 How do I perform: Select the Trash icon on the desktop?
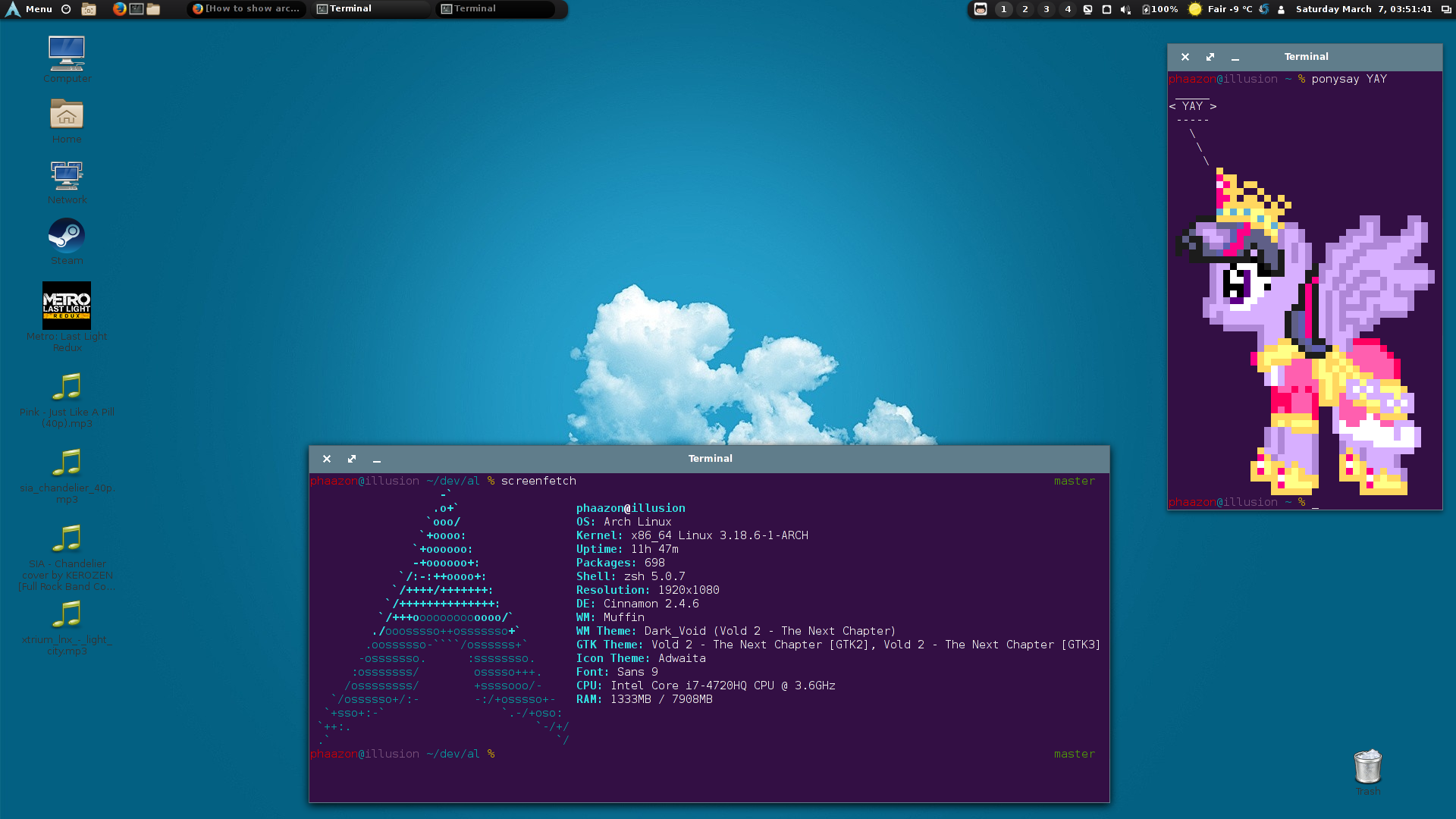(1367, 767)
